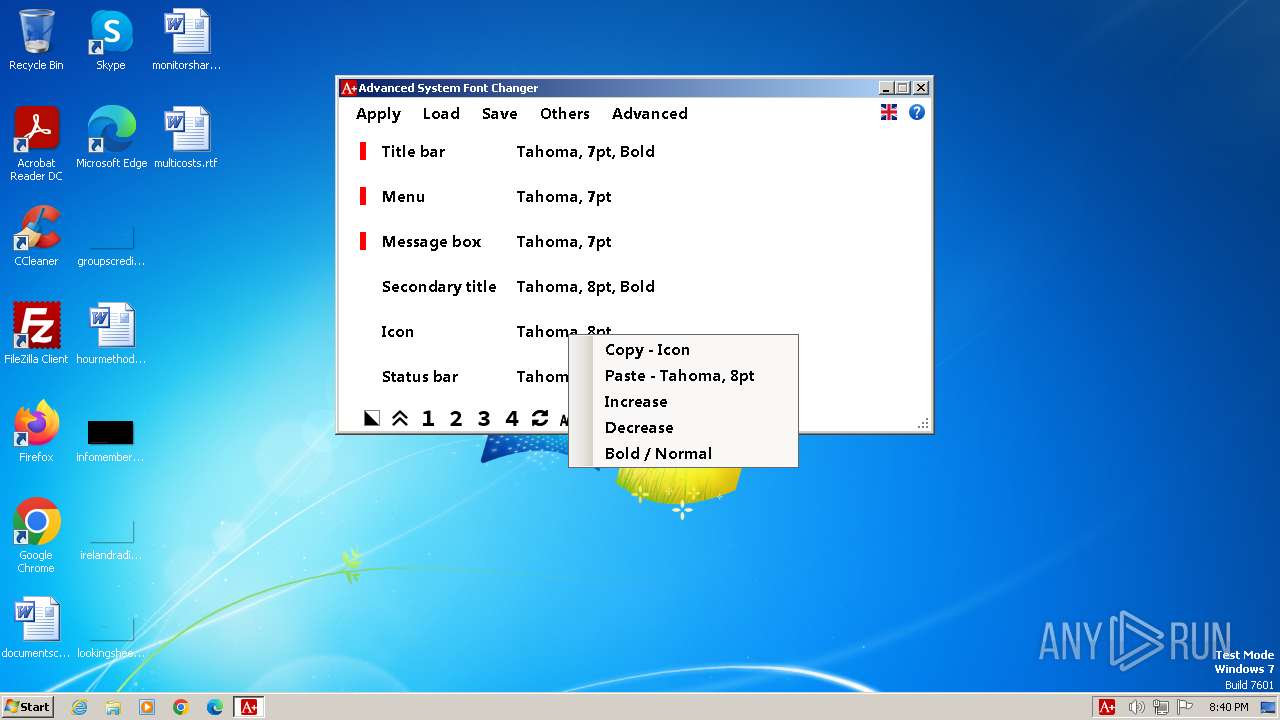Image resolution: width=1280 pixels, height=720 pixels.
Task: Click the black-white contrast square icon
Action: click(372, 418)
